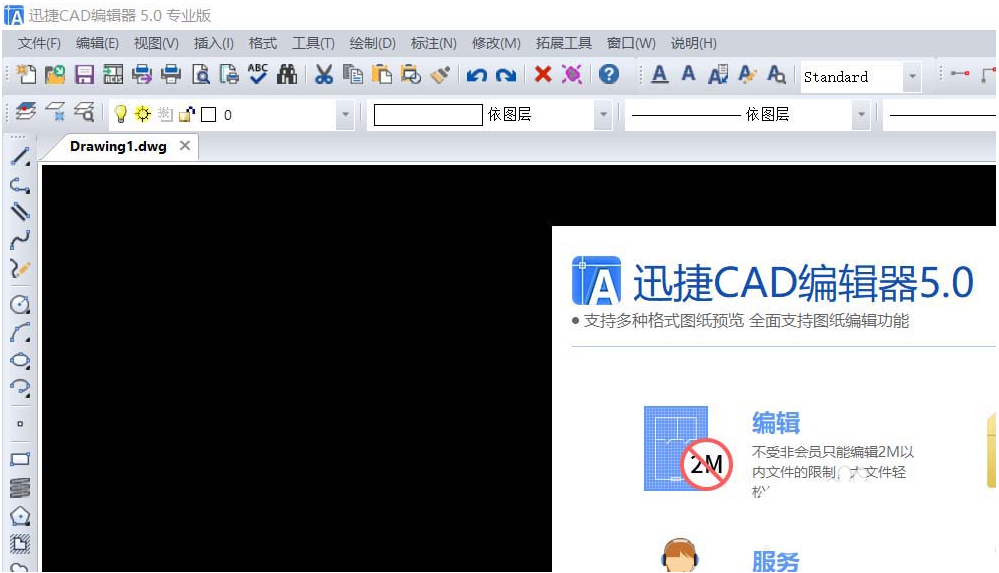The image size is (999, 573).
Task: Open the 拓展工具 menu
Action: [x=563, y=43]
